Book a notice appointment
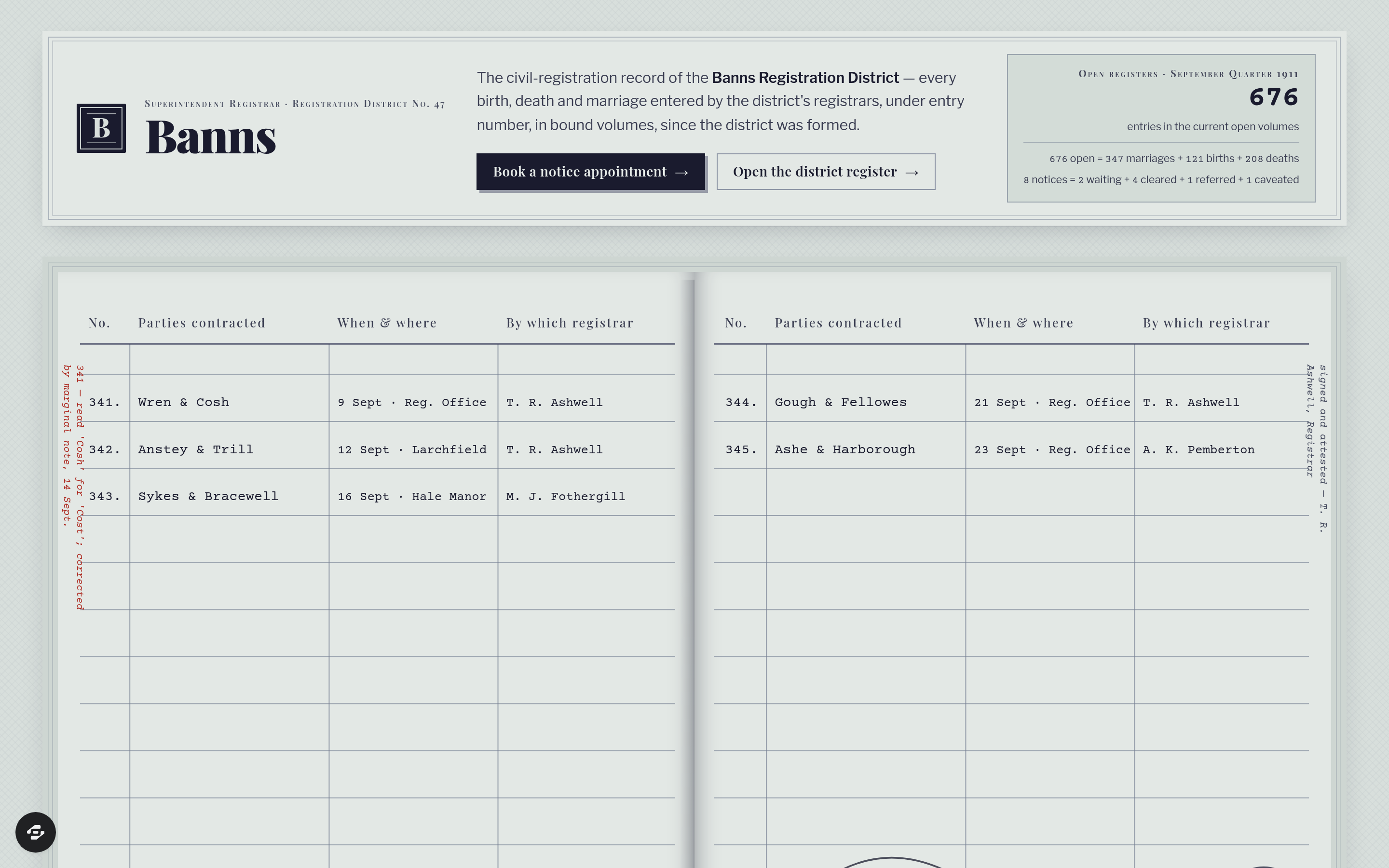 tap(591, 172)
